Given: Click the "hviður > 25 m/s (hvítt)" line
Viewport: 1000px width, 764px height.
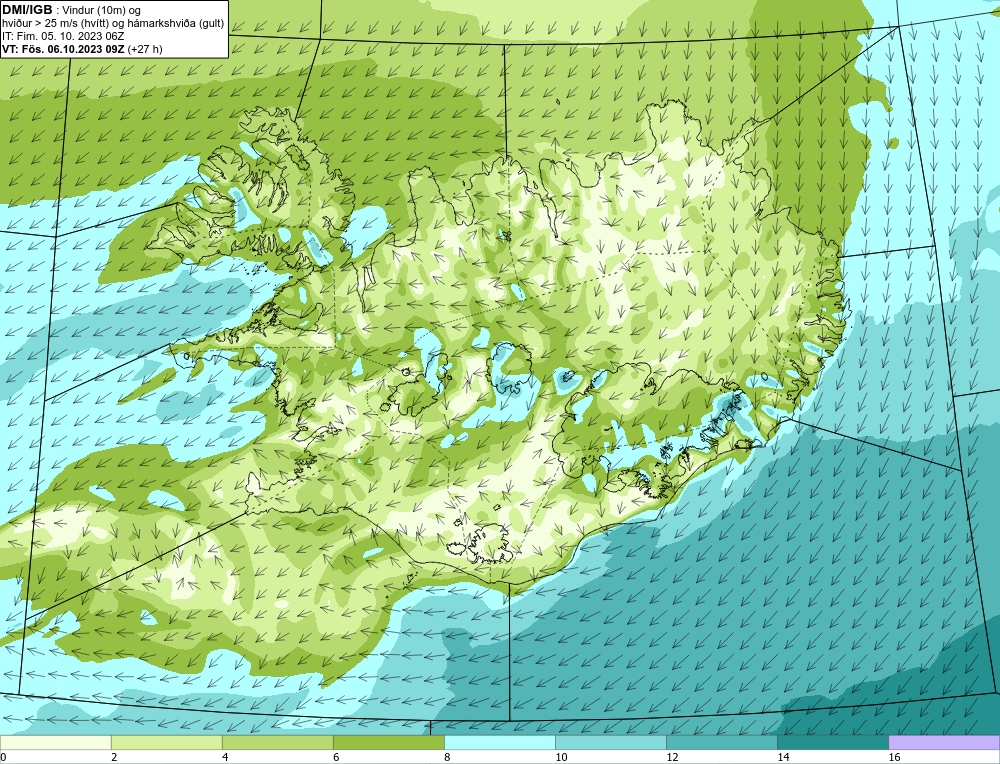Looking at the screenshot, I should pyautogui.click(x=56, y=23).
